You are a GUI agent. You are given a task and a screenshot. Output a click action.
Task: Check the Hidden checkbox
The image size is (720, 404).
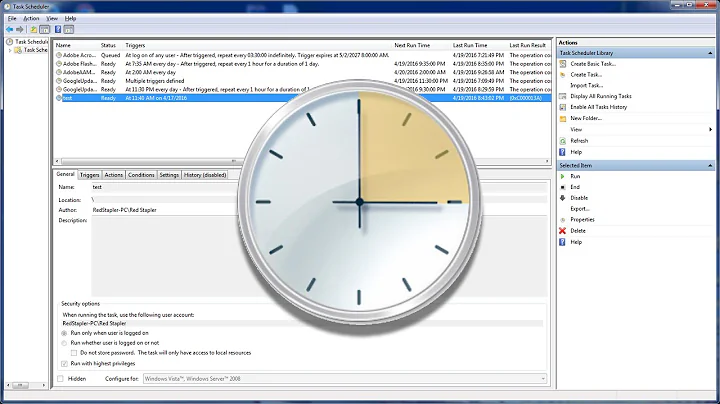[60, 379]
